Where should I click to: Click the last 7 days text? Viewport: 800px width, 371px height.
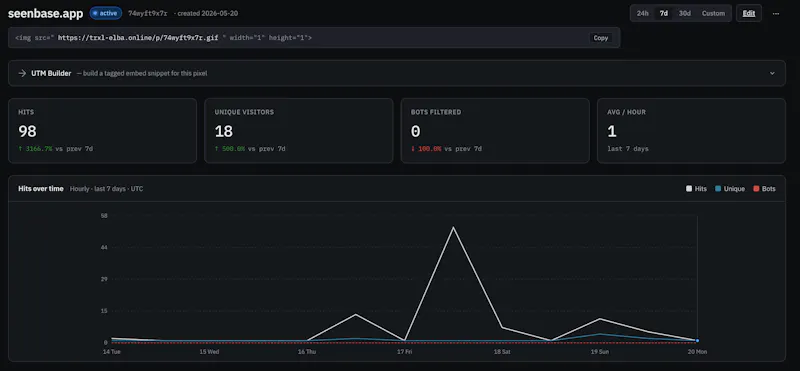pos(628,149)
